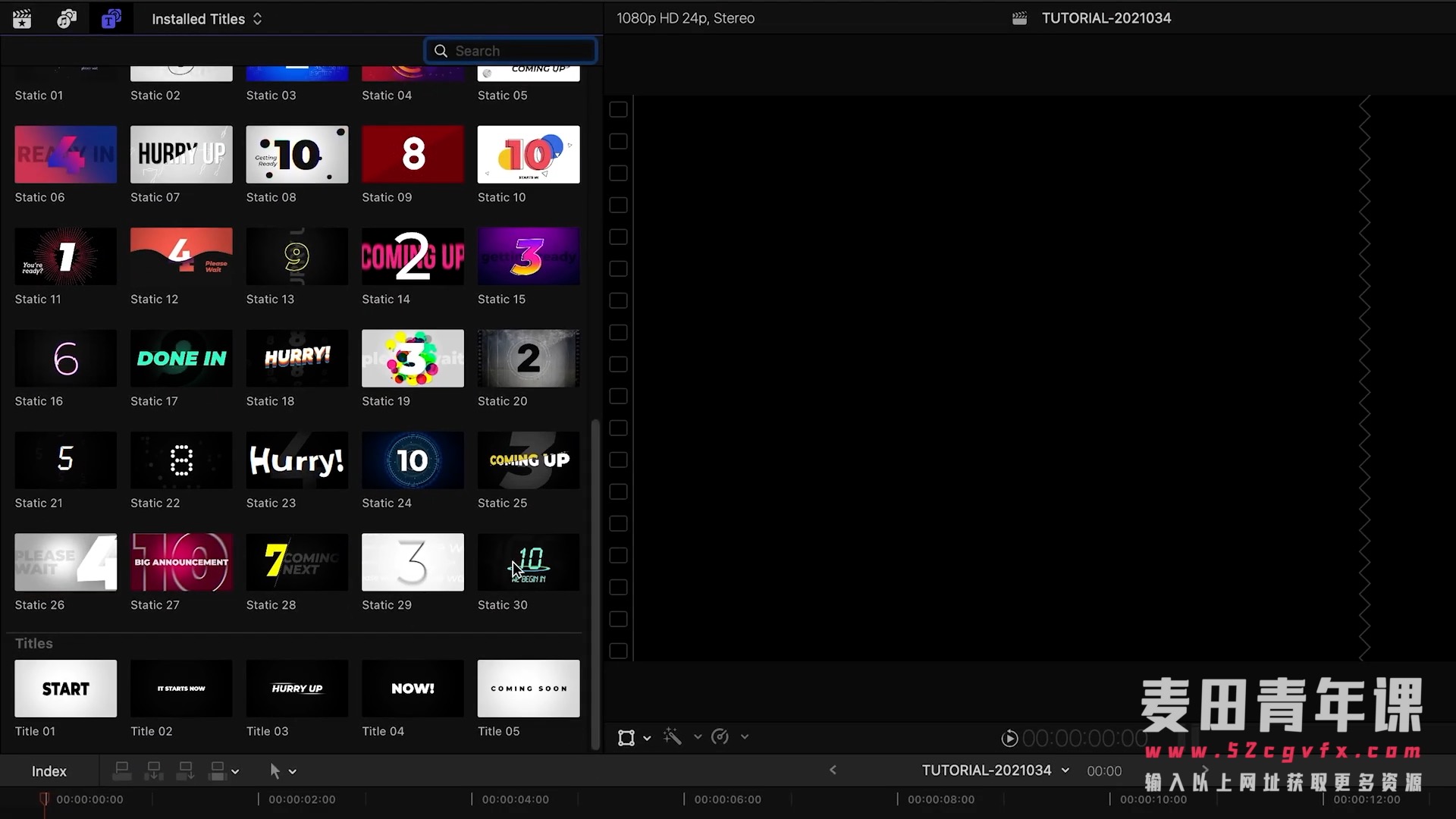Pick the Static 19 colorful thumbnail

click(x=413, y=359)
